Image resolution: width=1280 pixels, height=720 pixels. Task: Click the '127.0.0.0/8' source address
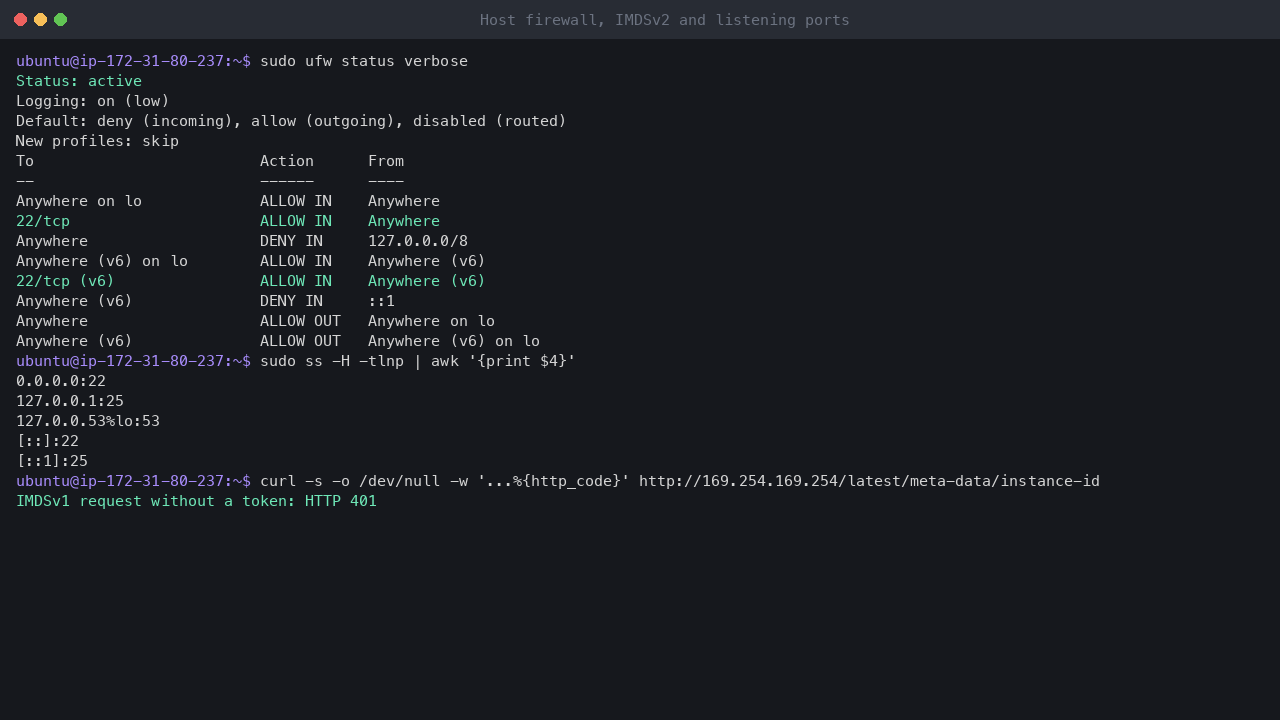[418, 241]
